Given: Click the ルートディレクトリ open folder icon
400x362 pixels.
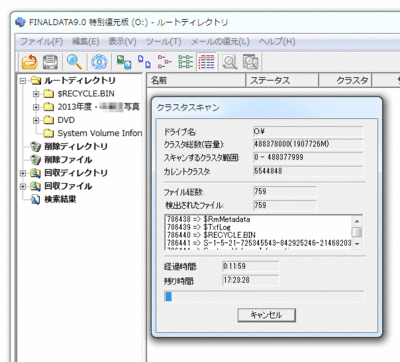Looking at the screenshot, I should (35, 80).
